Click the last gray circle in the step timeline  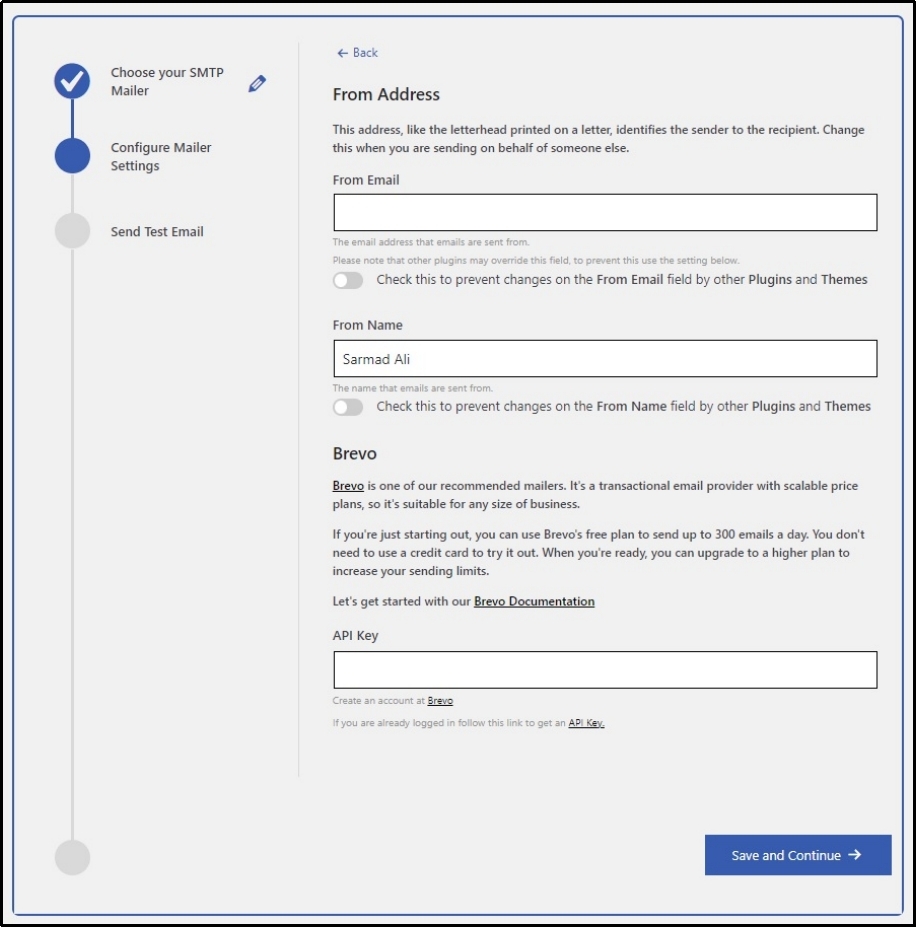click(x=72, y=857)
